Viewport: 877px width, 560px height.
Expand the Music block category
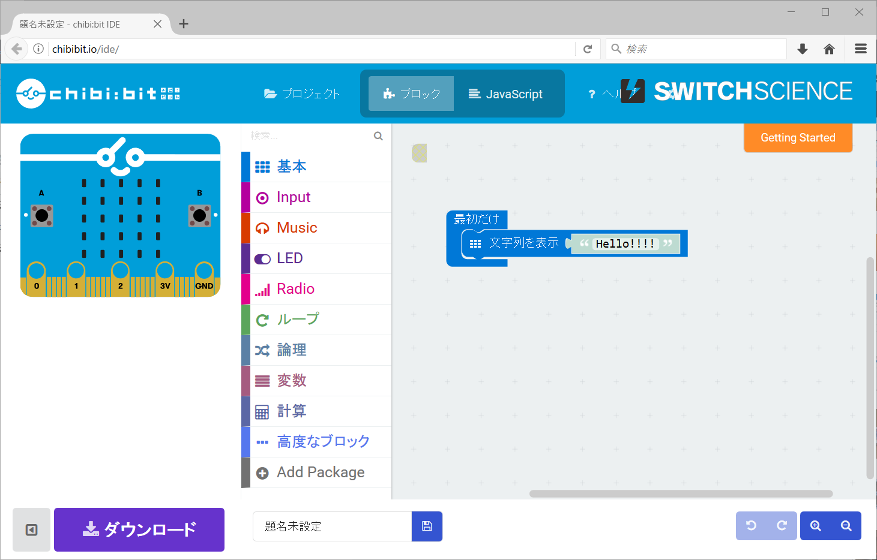click(x=316, y=228)
